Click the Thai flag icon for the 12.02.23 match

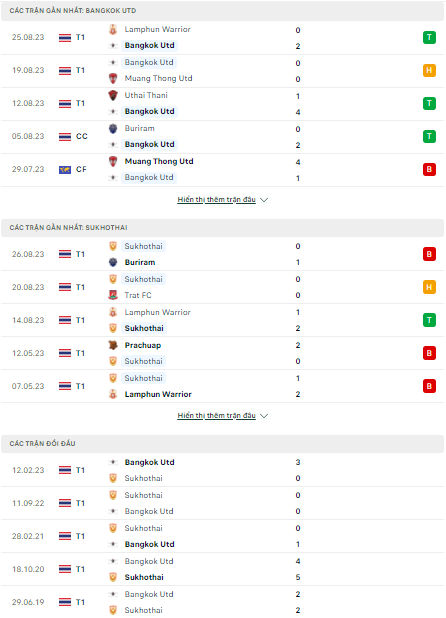65,470
